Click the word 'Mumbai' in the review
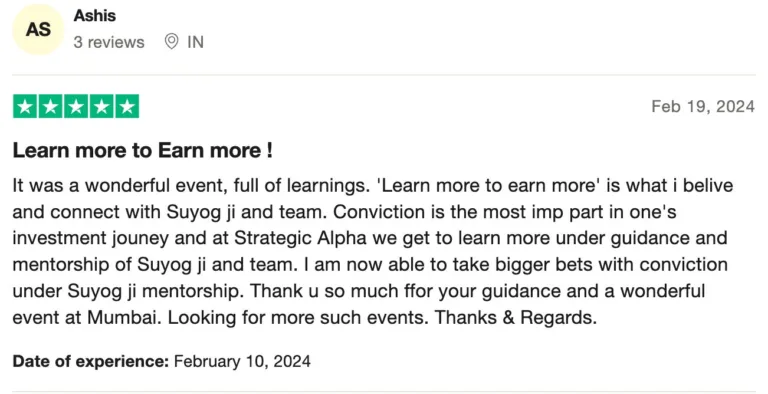Screen dimensions: 768x394 tap(123, 318)
